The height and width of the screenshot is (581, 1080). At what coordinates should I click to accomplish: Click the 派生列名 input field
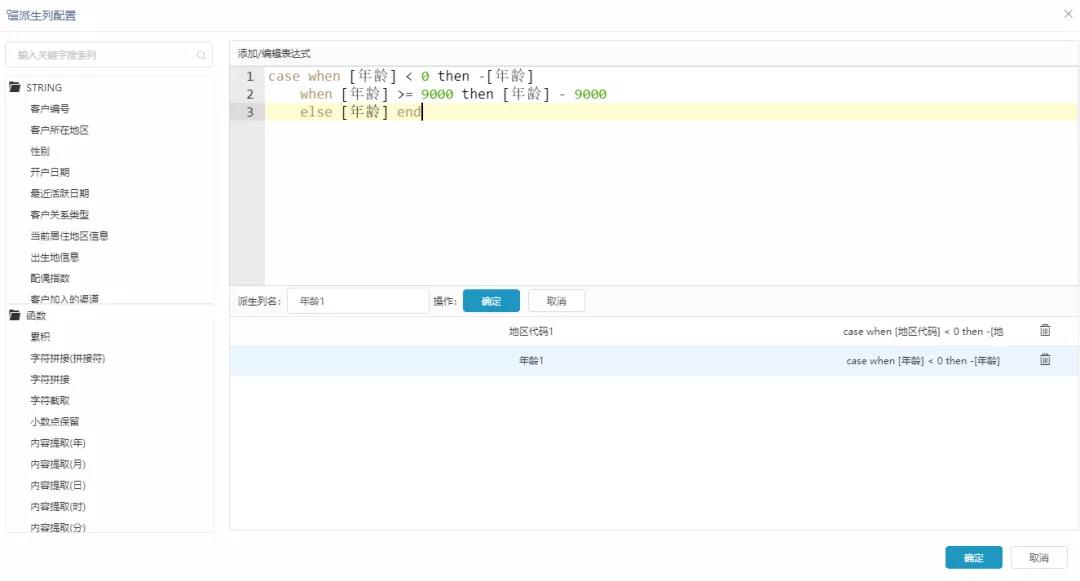pos(358,301)
